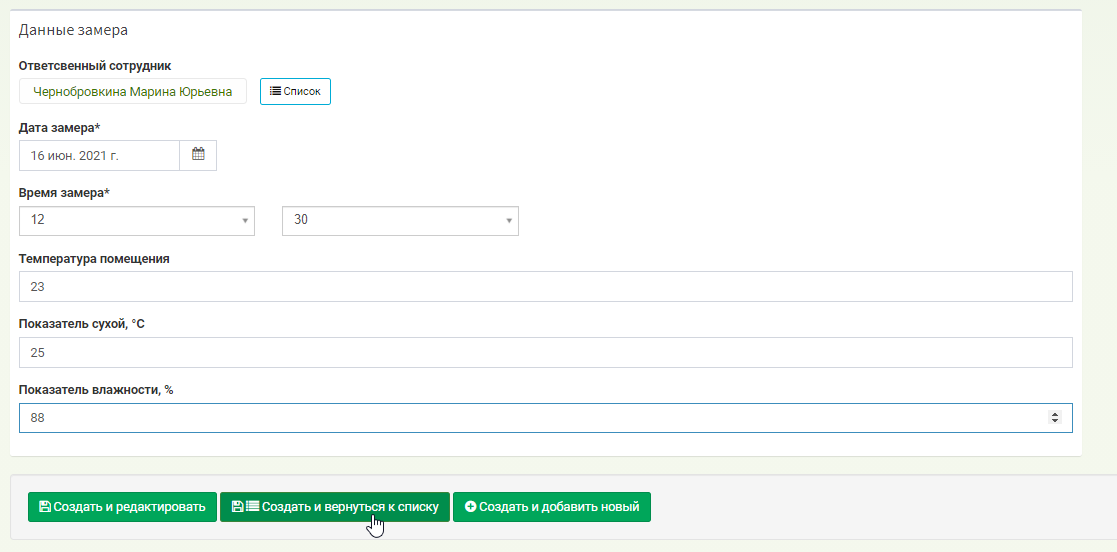Open the hours dropdown showing 12
1117x552 pixels.
(x=137, y=221)
